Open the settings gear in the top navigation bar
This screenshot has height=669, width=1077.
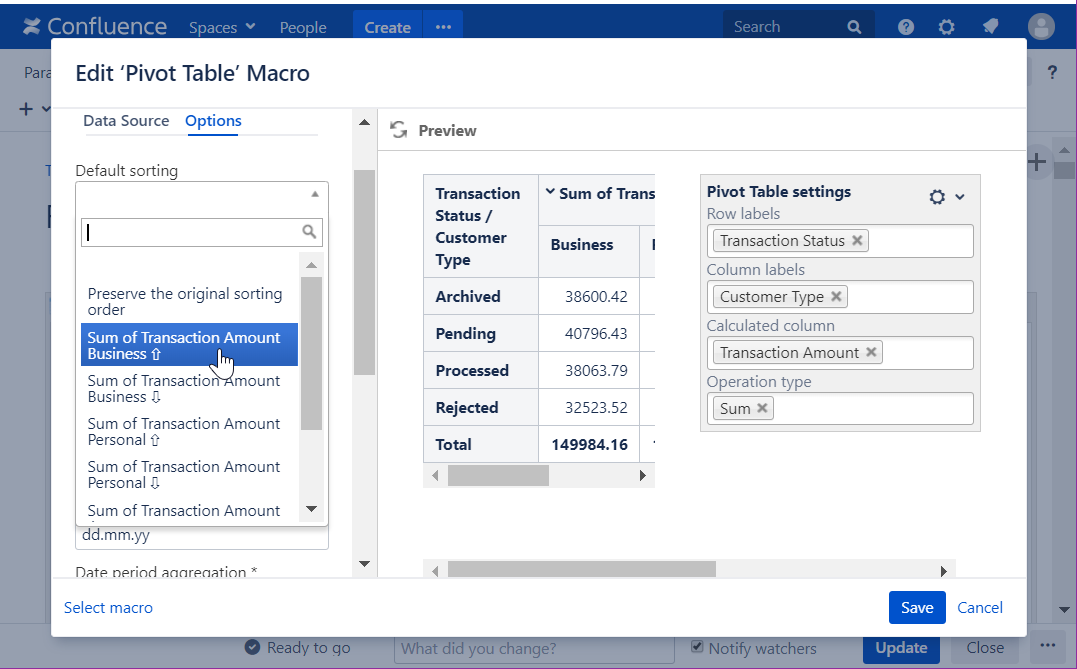point(946,27)
